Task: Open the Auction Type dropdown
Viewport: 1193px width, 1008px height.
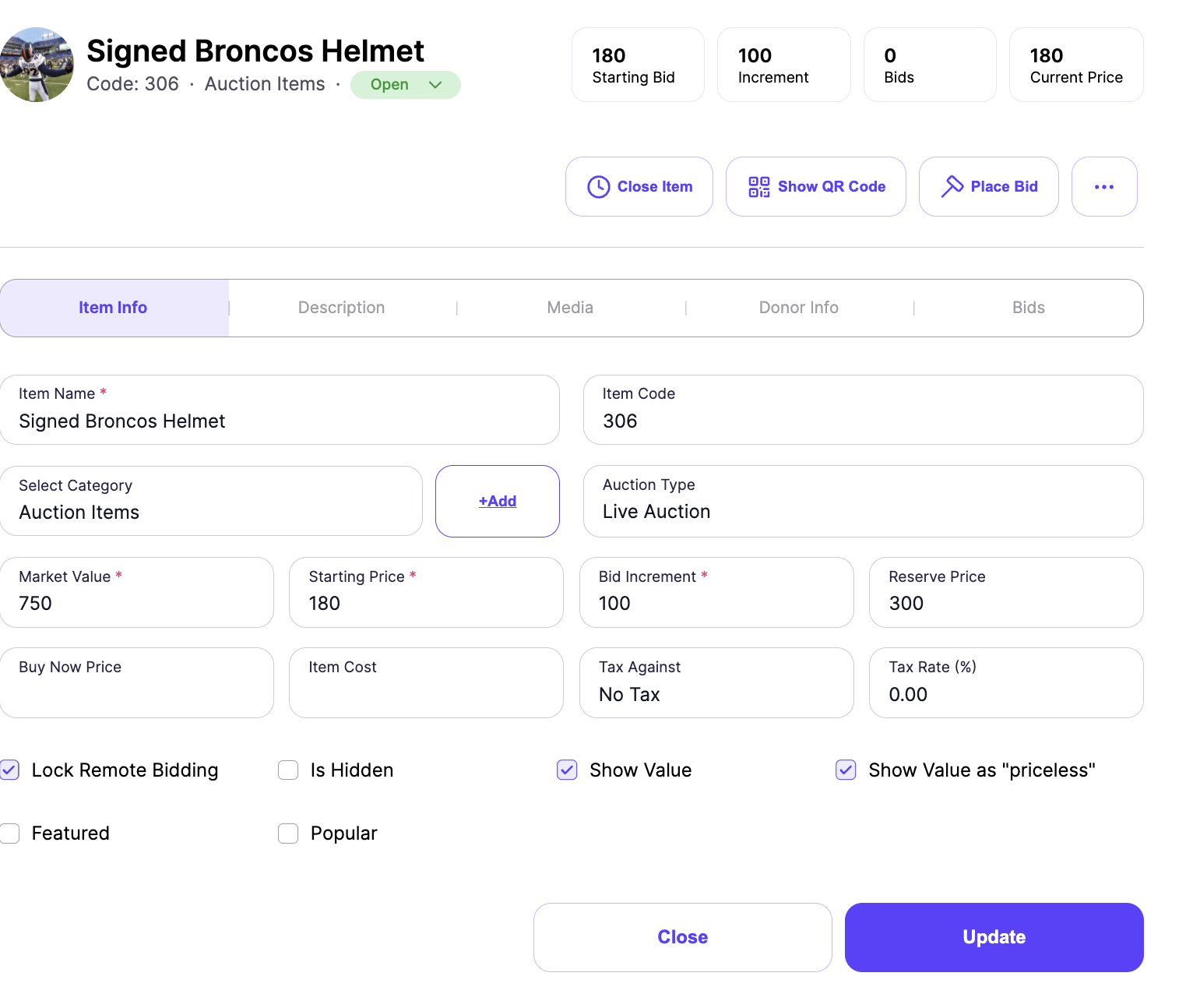Action: pyautogui.click(x=863, y=501)
